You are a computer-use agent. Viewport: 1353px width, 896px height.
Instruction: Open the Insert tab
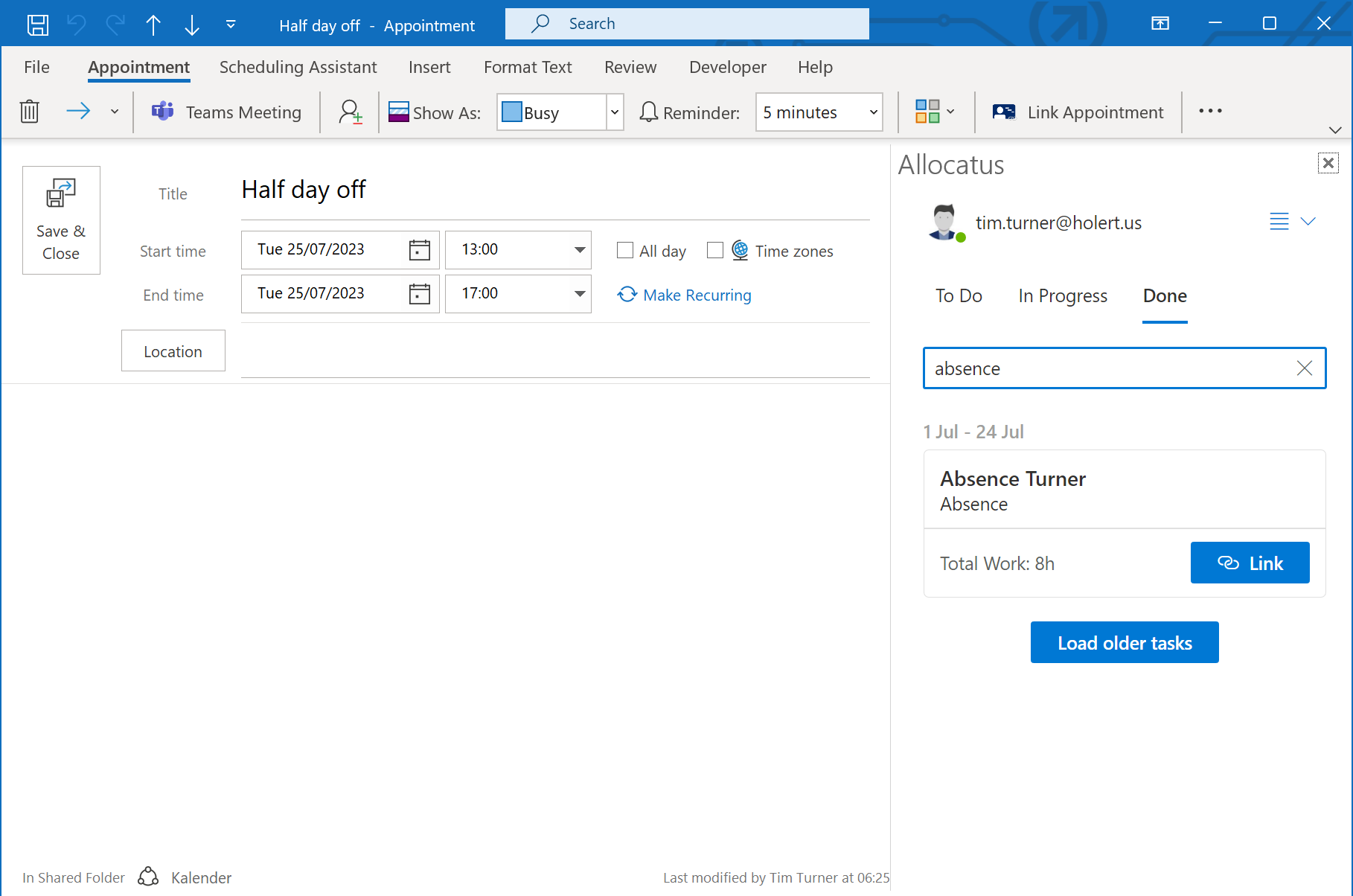(429, 67)
